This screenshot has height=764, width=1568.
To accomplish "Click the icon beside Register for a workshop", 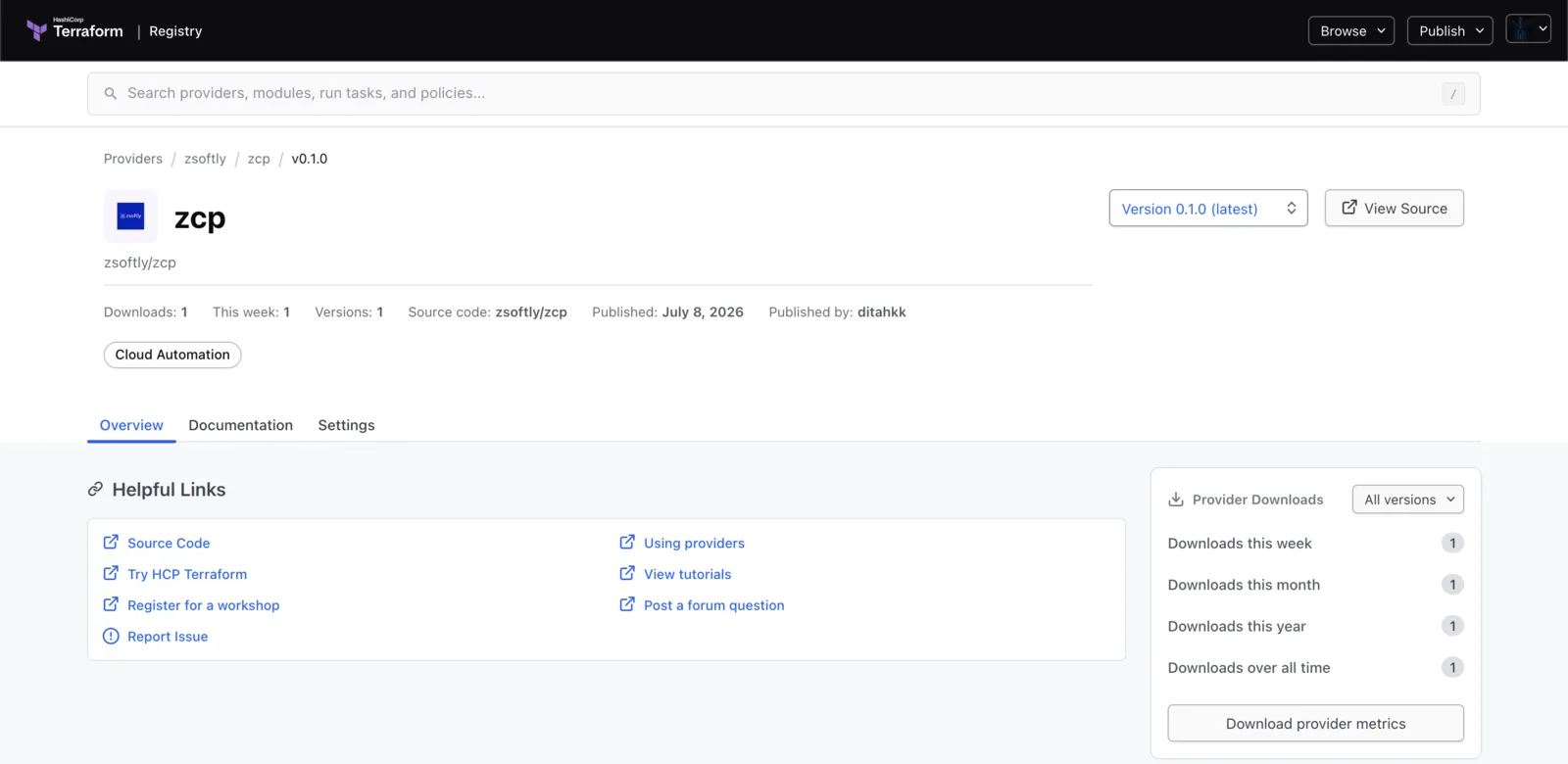I will click(x=111, y=604).
